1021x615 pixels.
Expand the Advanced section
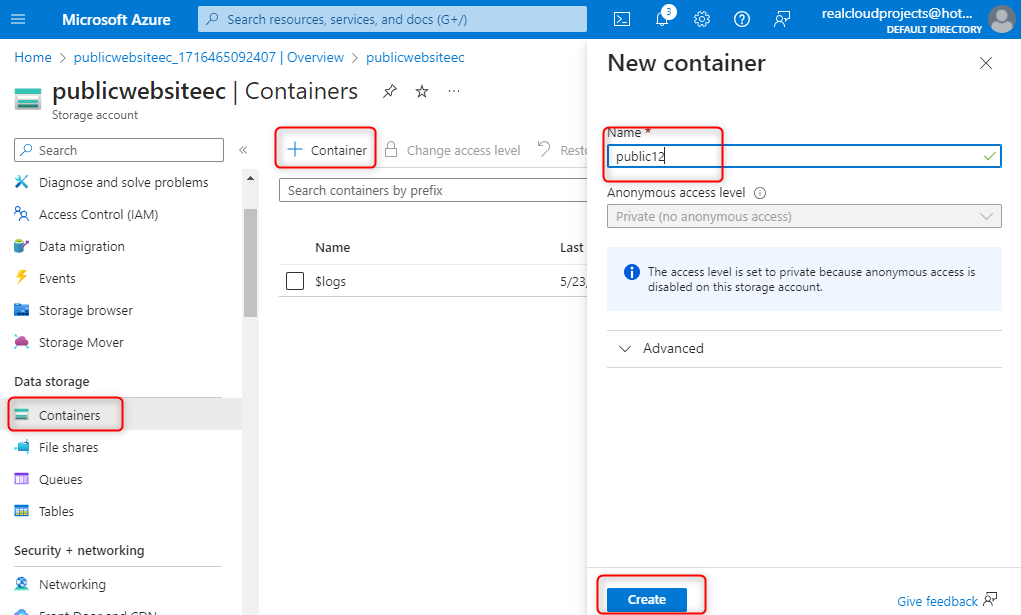(661, 348)
